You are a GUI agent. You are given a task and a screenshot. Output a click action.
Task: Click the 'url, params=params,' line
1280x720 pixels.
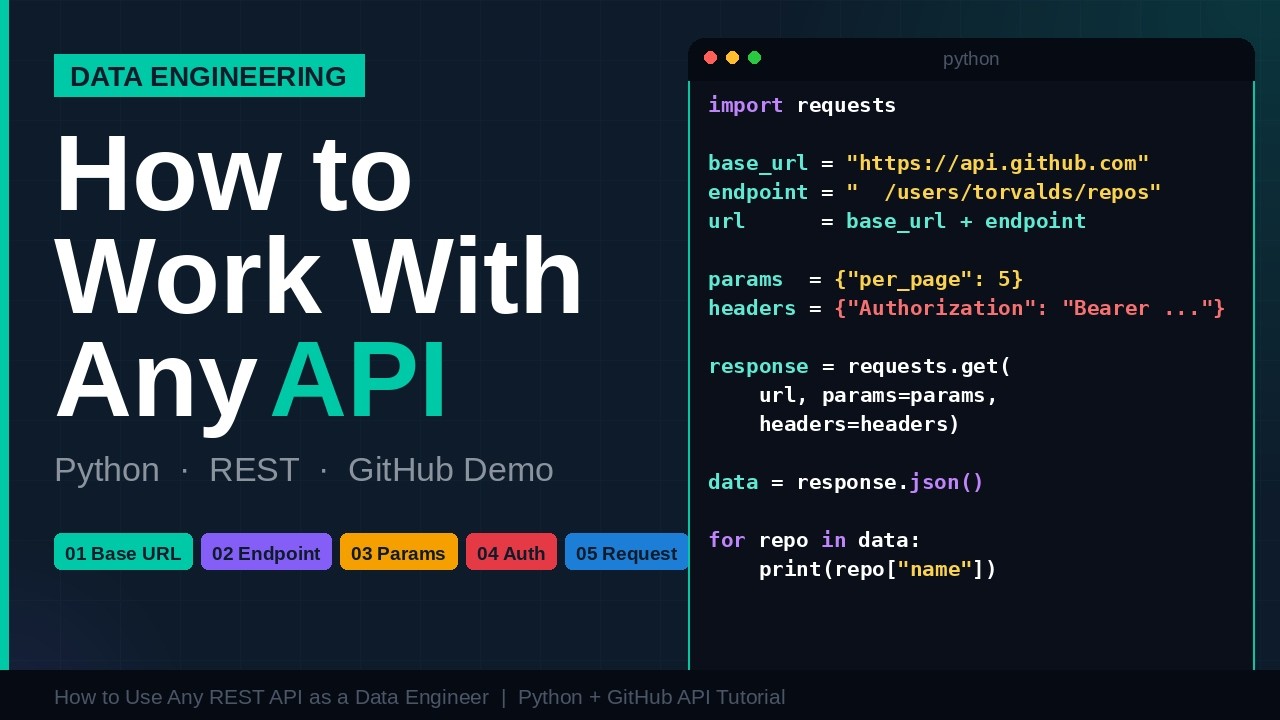(x=879, y=395)
